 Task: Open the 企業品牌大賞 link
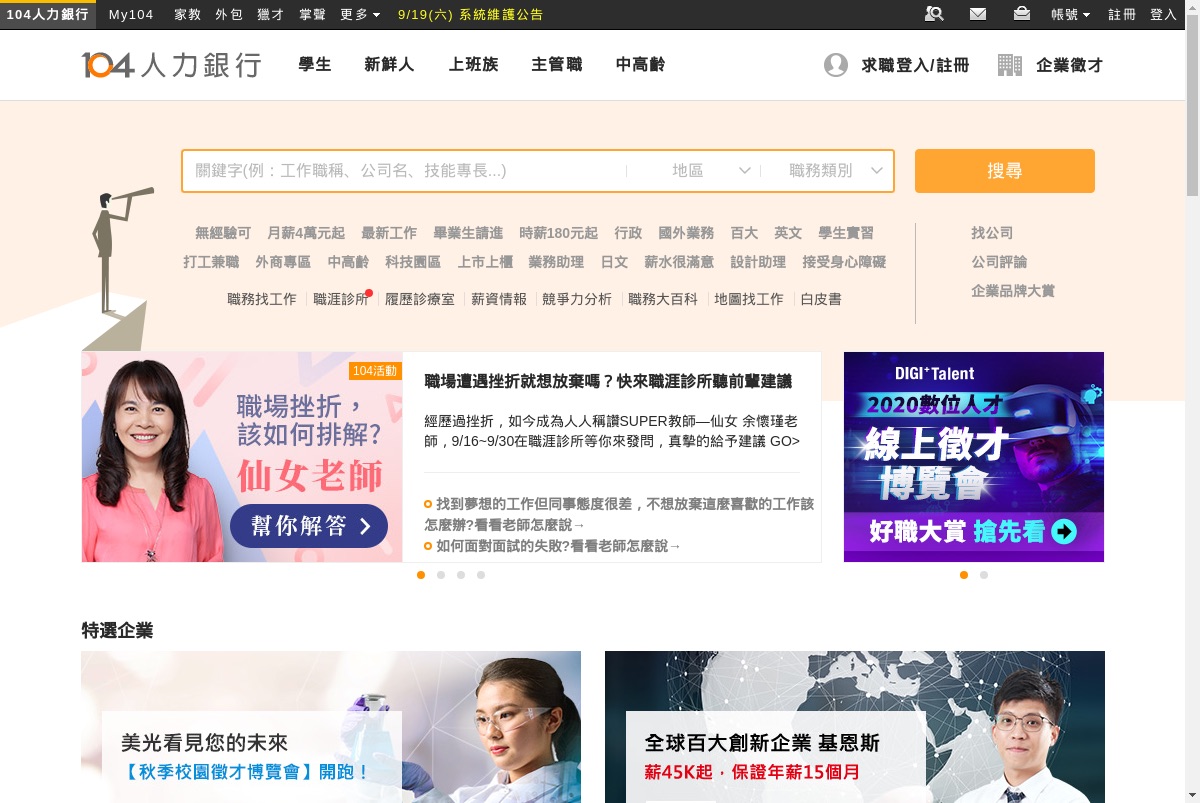[x=1013, y=291]
